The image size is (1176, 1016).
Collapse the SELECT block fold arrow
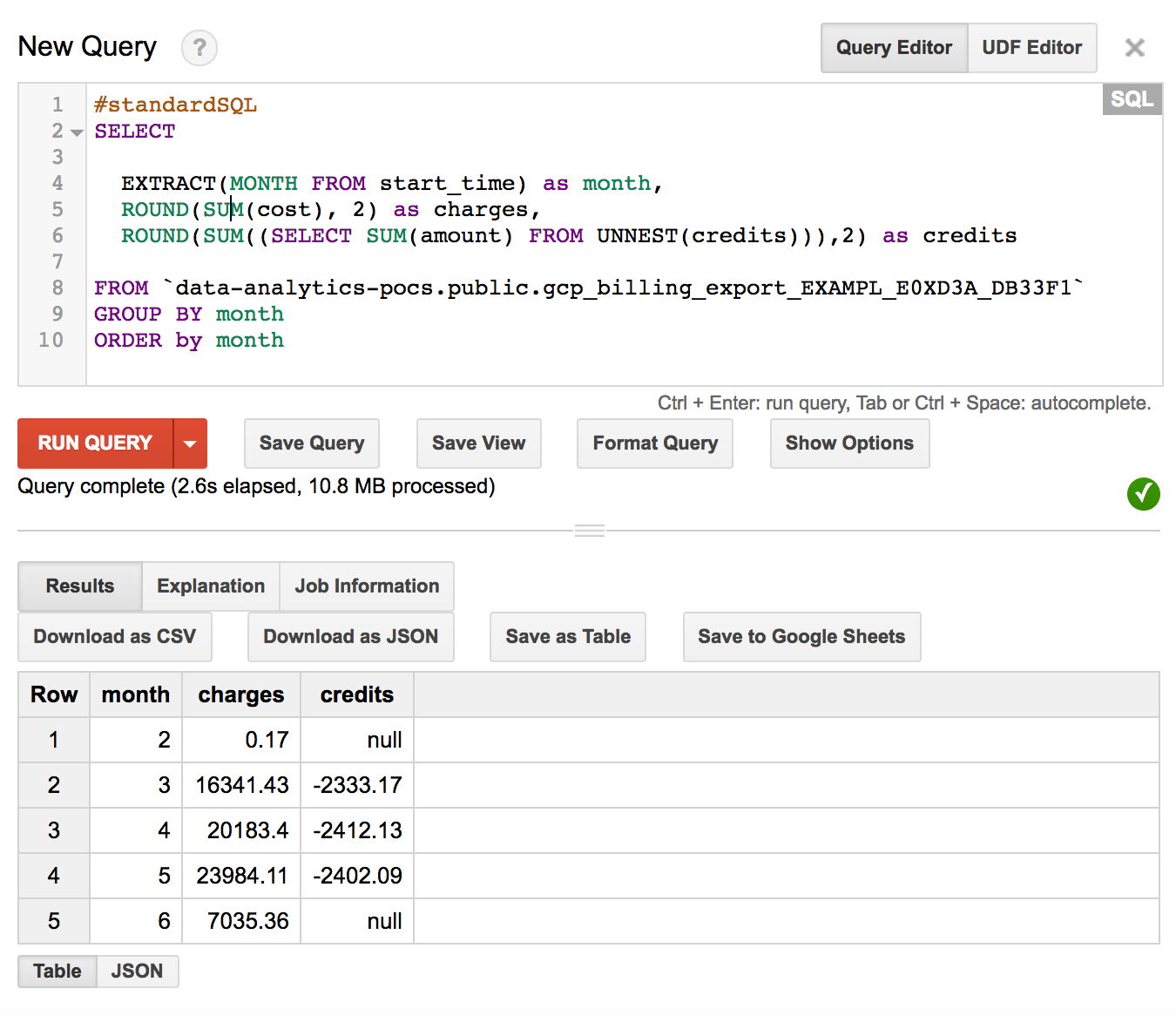[77, 132]
